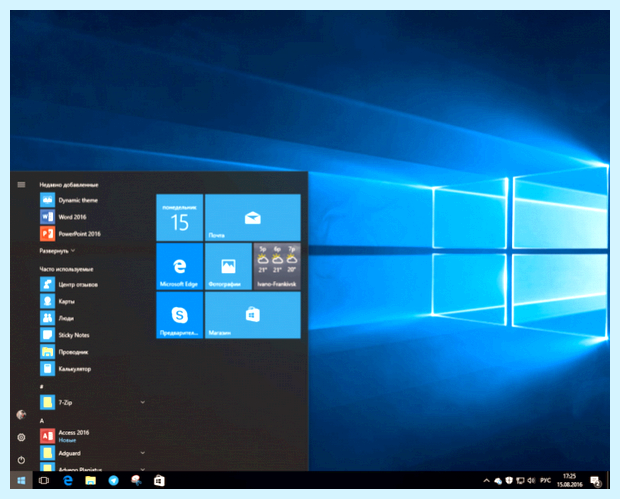Screen dimensions: 620x499
Task: Open the Почта mail tile
Action: (x=253, y=217)
